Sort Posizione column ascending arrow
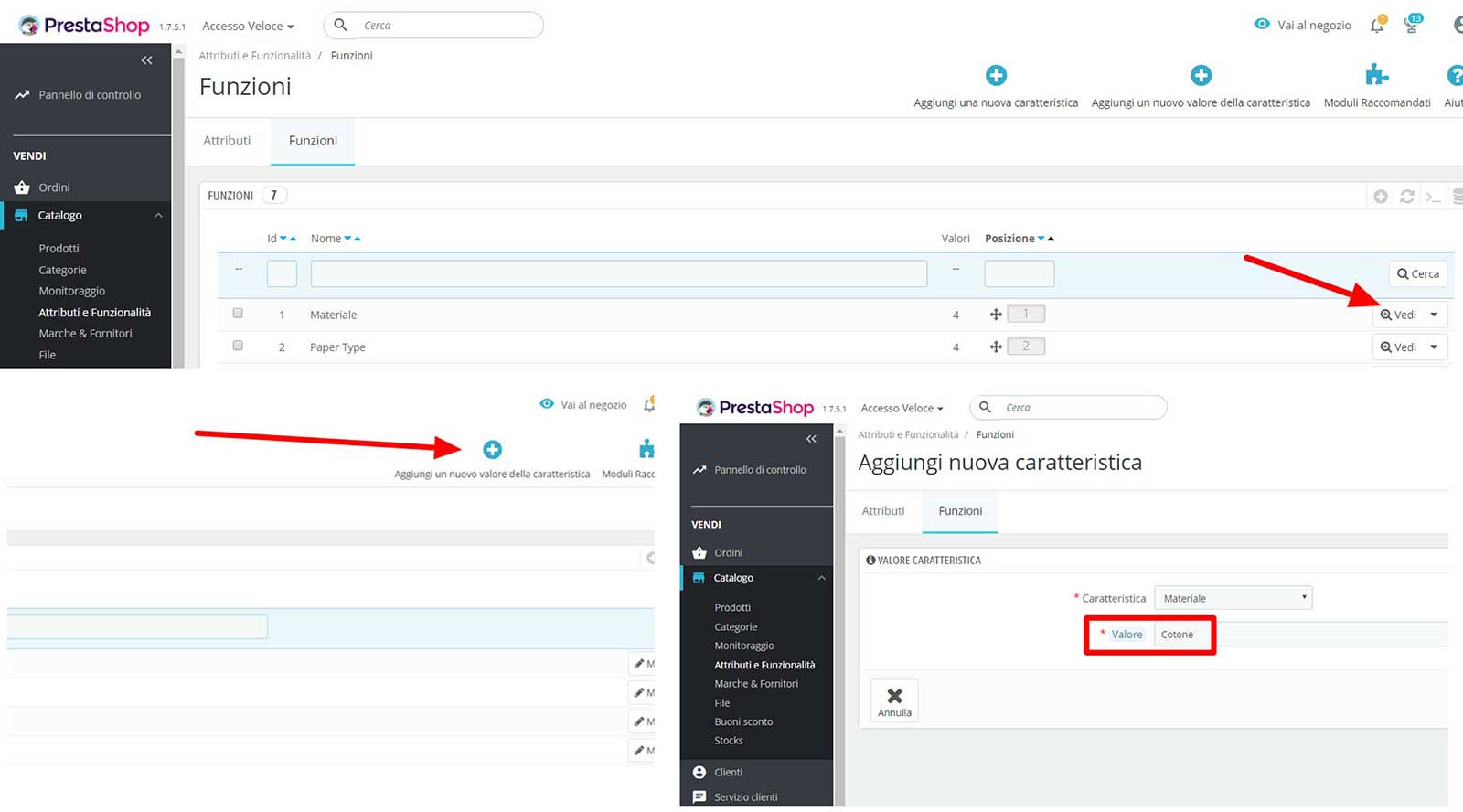 (x=1051, y=239)
